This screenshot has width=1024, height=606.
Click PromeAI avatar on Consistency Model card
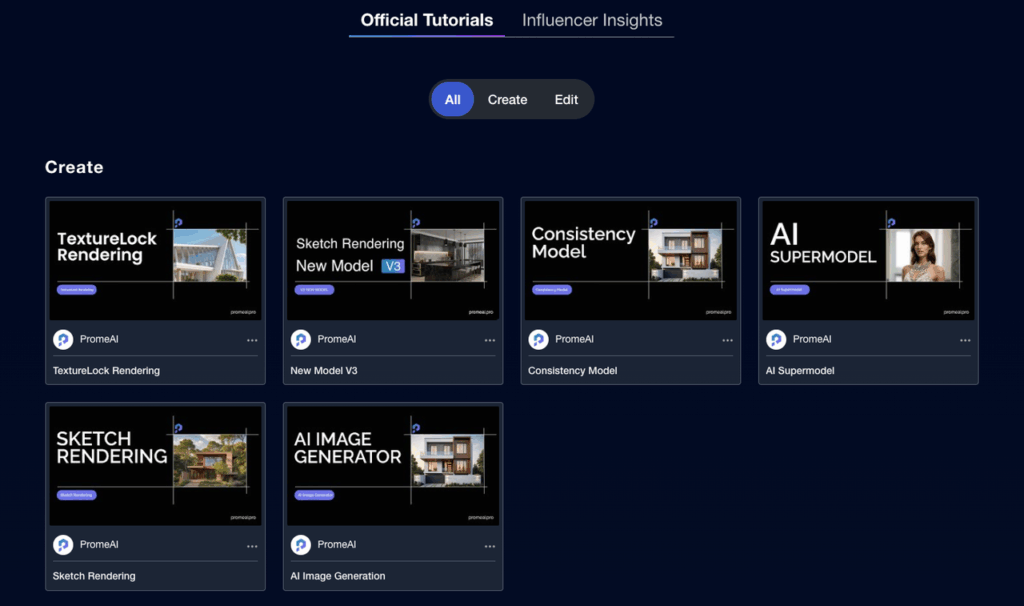(x=539, y=340)
